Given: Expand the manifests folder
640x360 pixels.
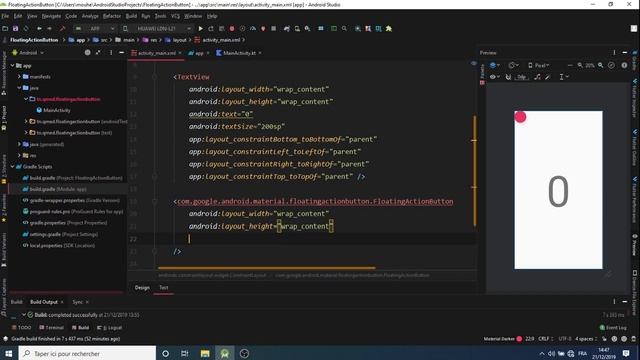Looking at the screenshot, I should 19,77.
